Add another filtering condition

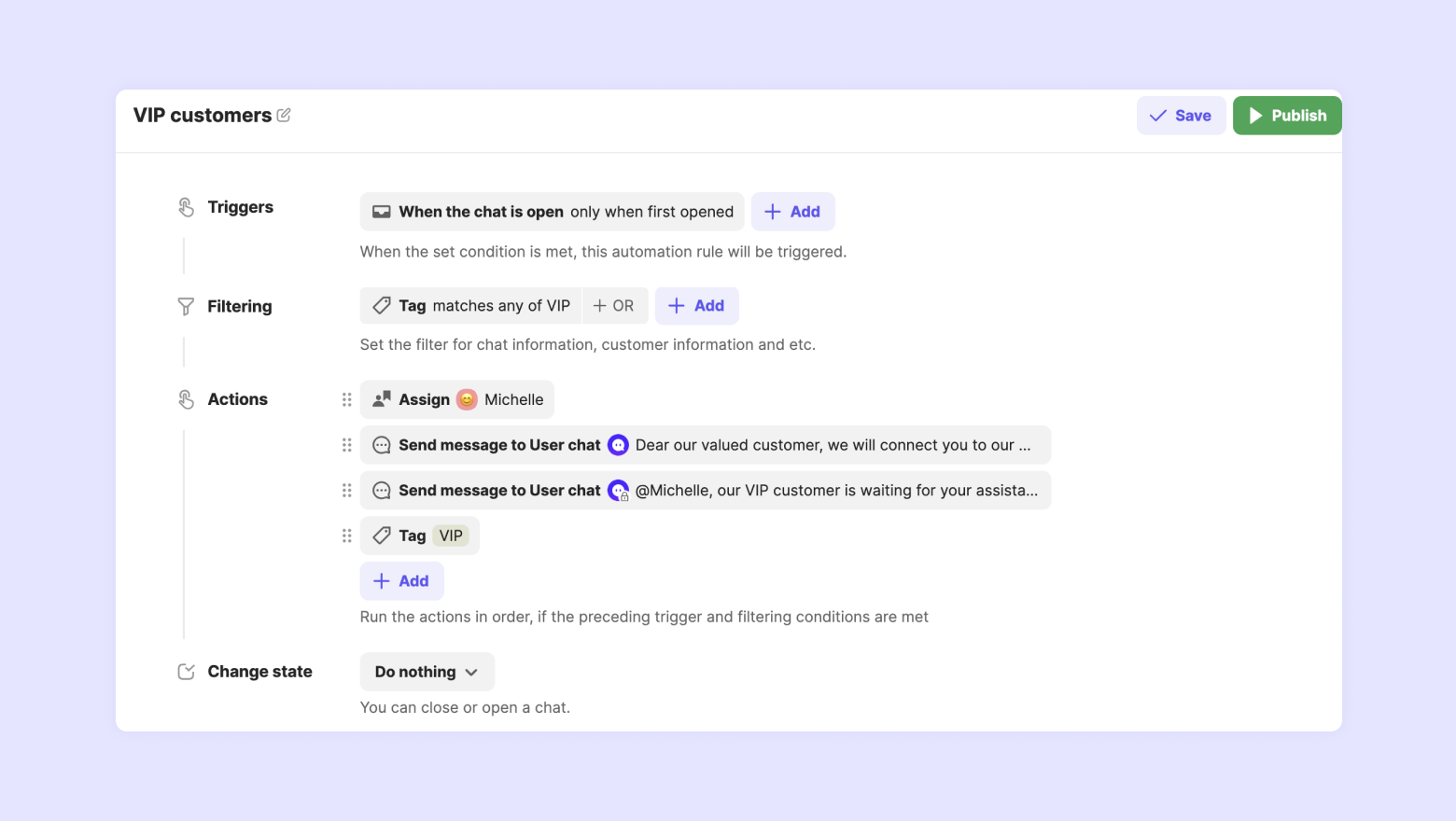(x=696, y=306)
